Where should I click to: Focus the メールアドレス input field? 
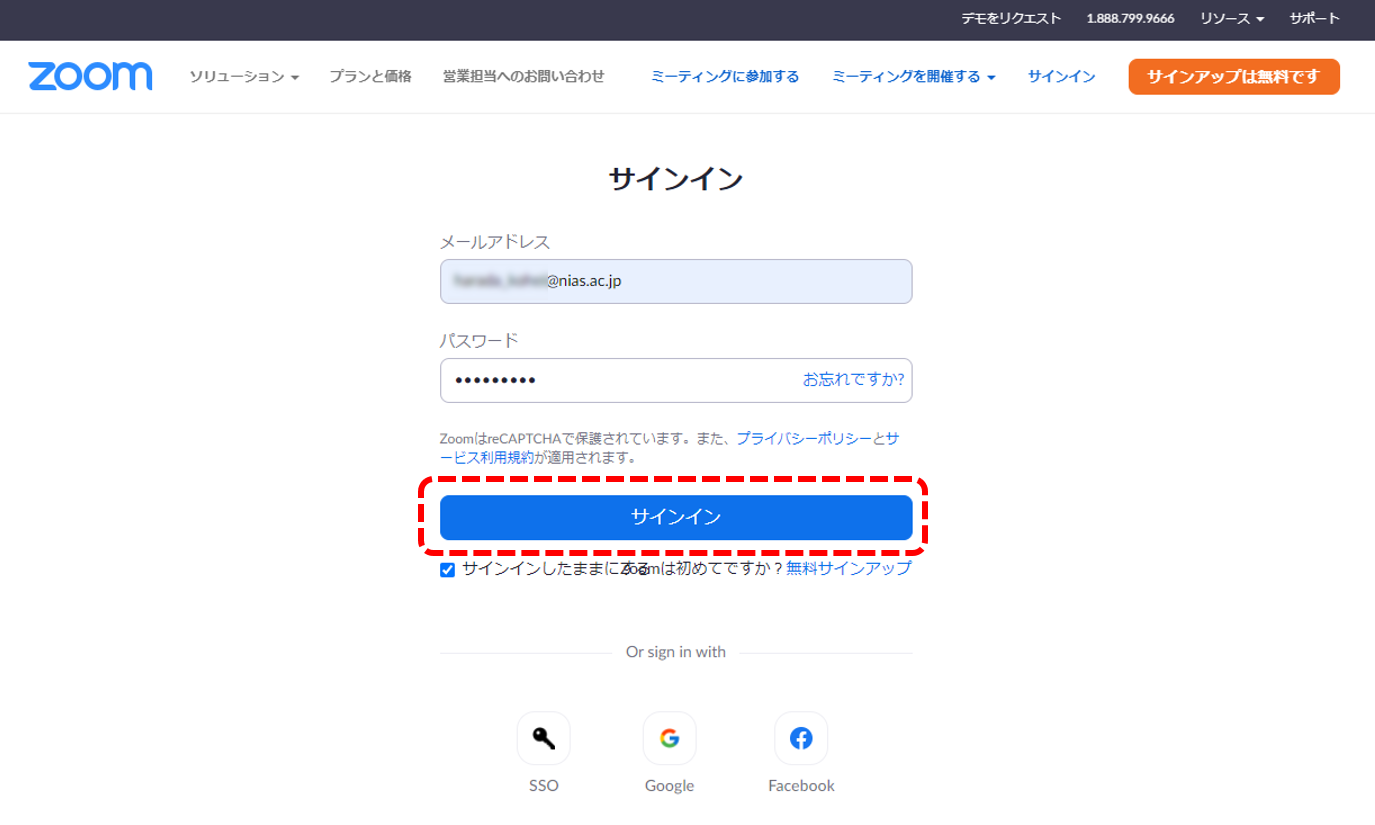[x=676, y=281]
